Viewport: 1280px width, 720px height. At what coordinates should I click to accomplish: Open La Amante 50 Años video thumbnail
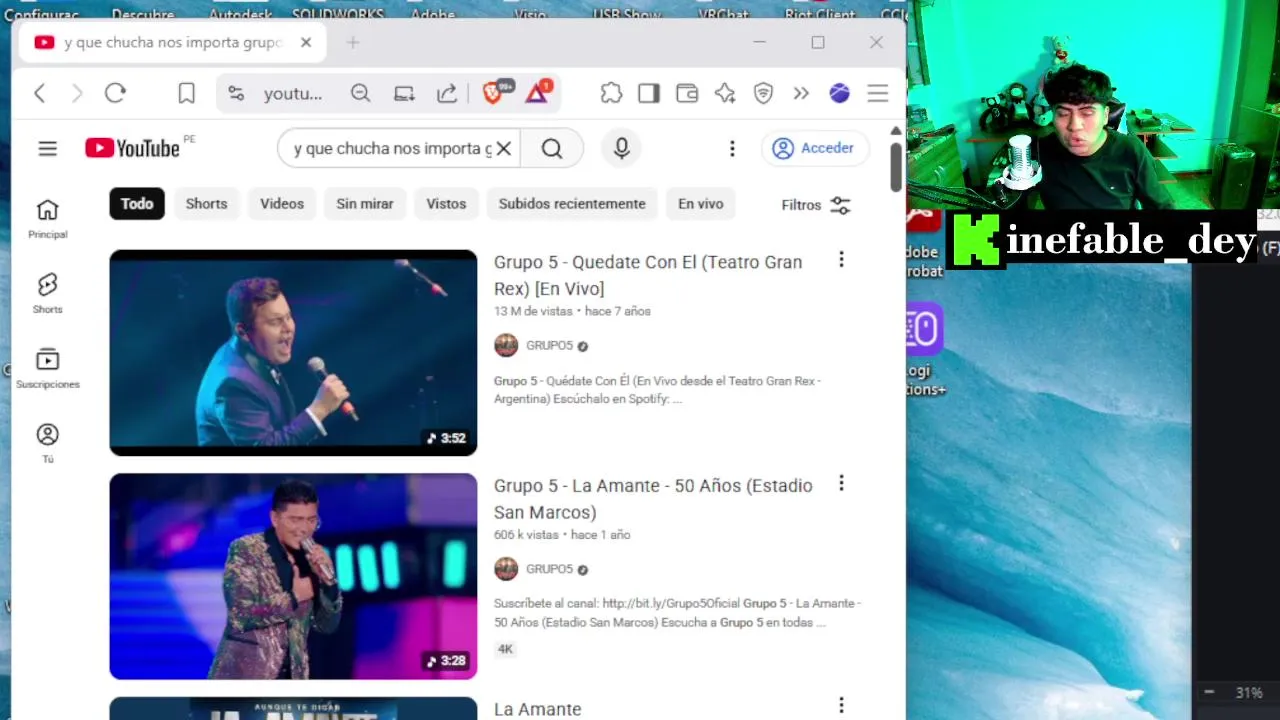click(293, 576)
